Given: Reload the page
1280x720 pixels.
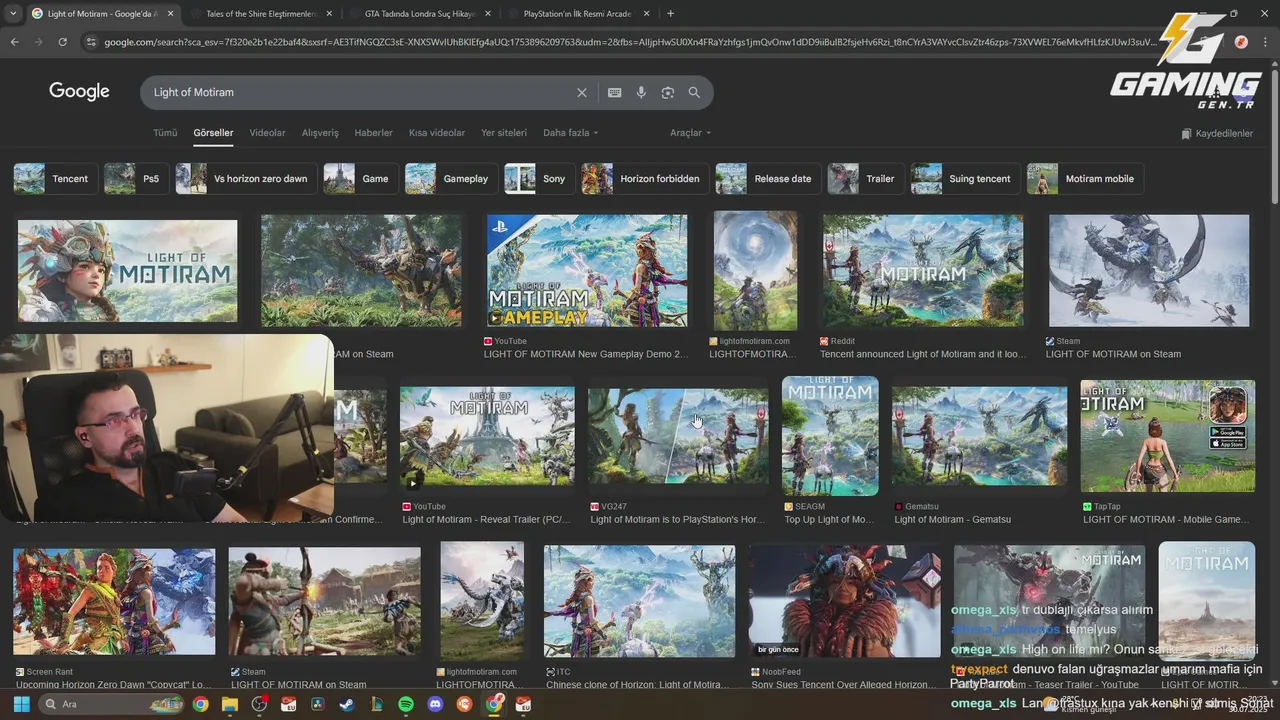Looking at the screenshot, I should [62, 42].
